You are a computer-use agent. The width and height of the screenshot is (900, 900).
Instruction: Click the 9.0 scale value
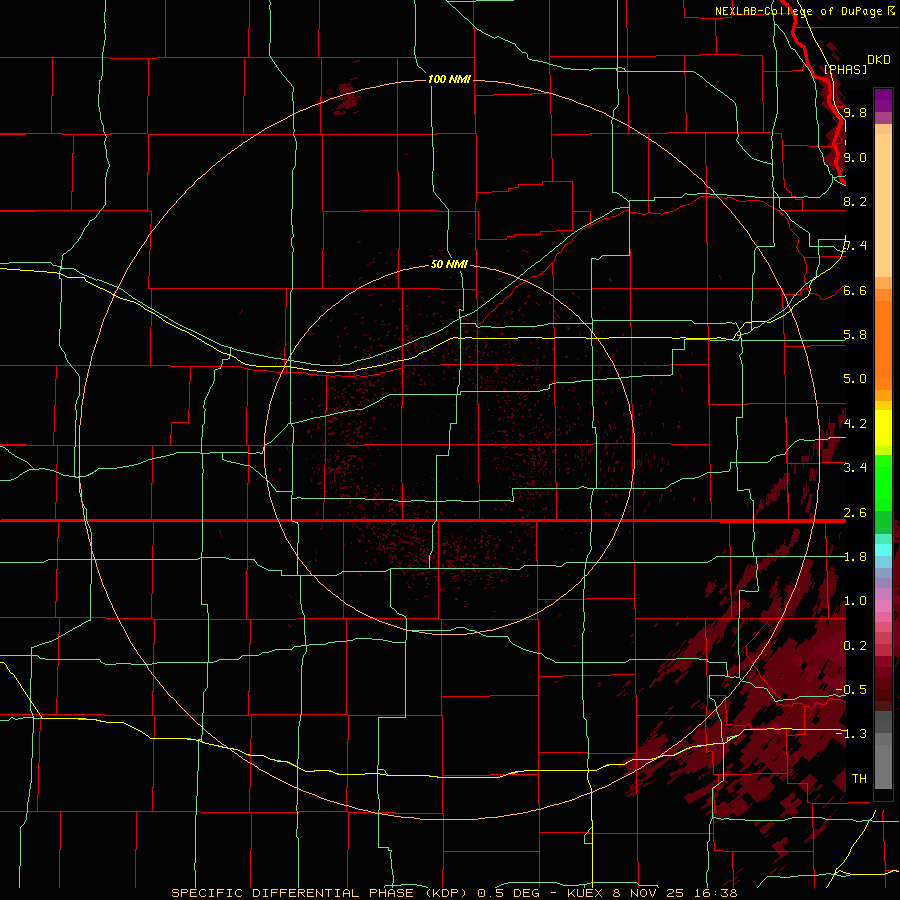click(x=855, y=157)
